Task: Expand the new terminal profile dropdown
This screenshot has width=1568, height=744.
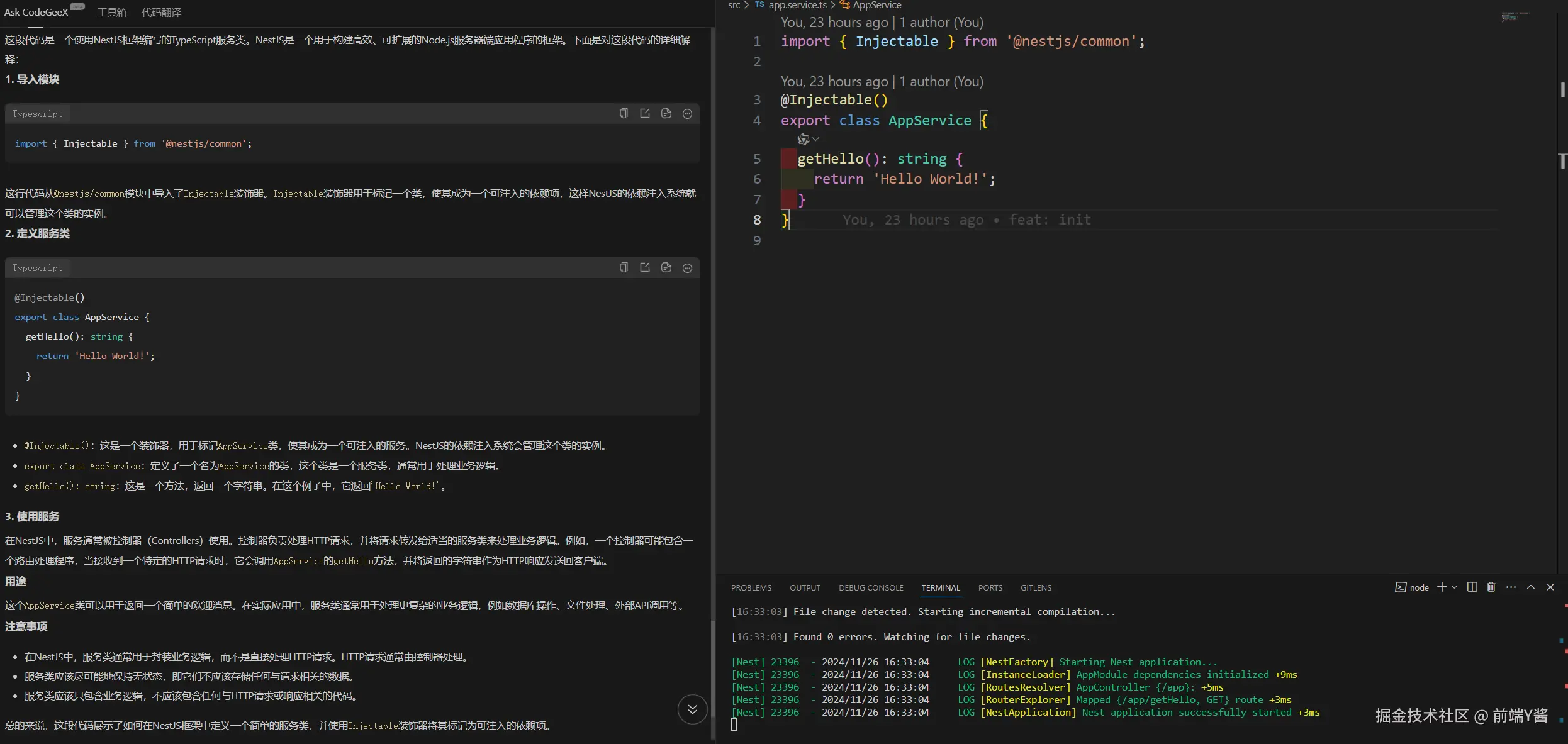Action: point(1454,587)
